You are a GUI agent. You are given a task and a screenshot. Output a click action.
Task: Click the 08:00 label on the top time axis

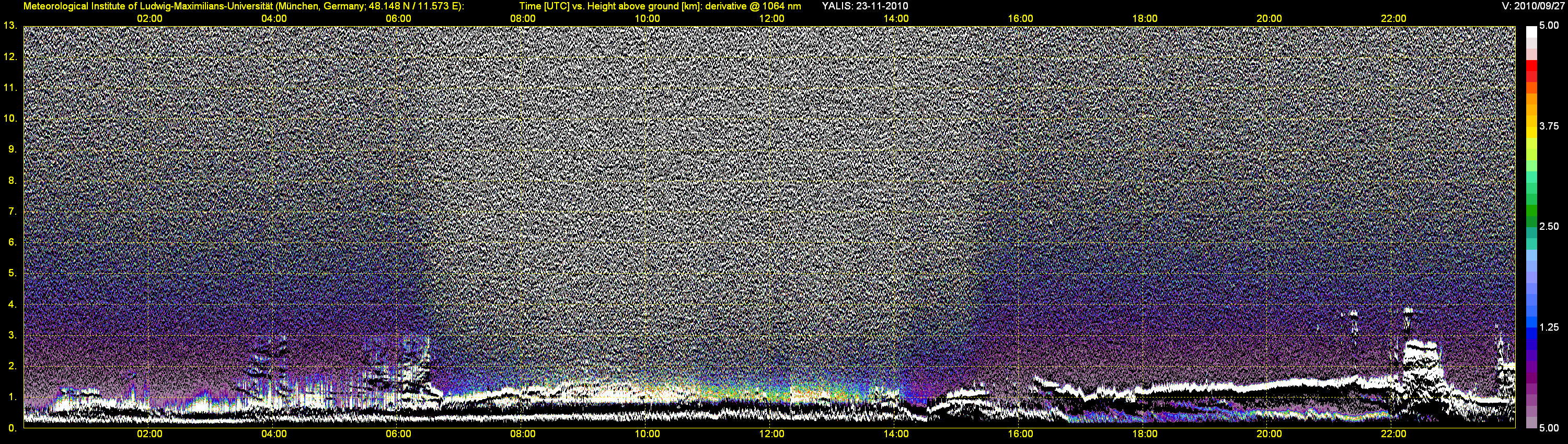pyautogui.click(x=523, y=19)
